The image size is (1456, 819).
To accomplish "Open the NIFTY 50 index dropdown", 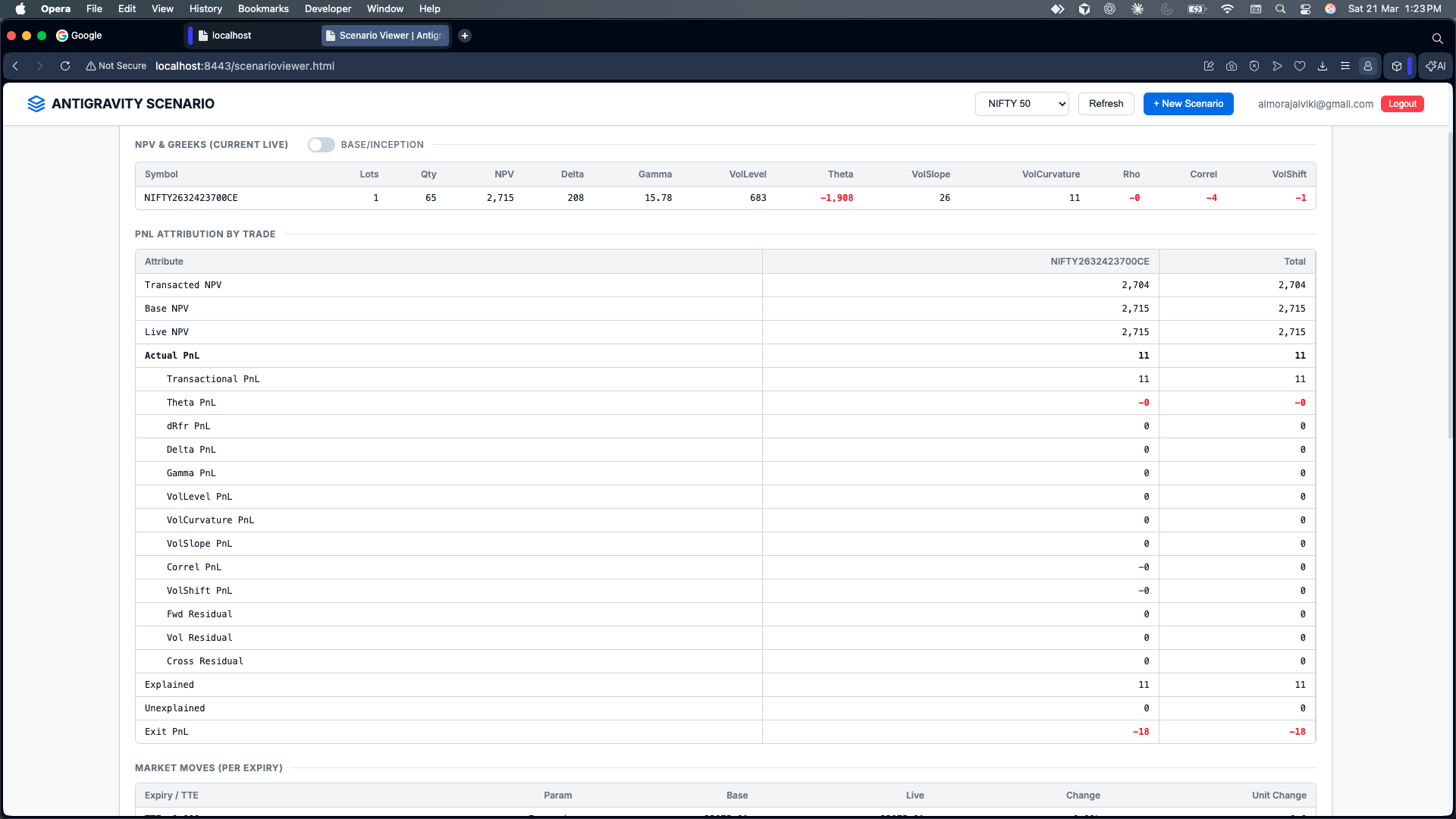I will [1021, 104].
